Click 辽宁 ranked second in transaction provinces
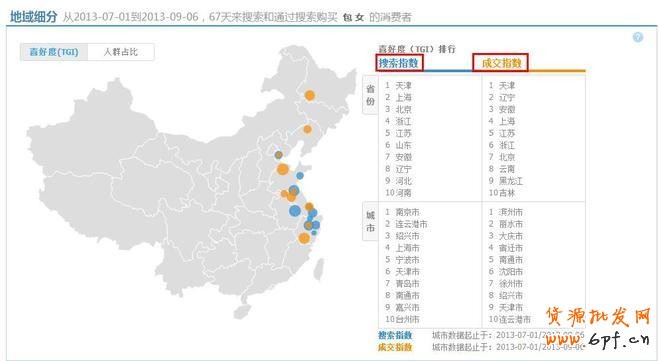The image size is (660, 361). pyautogui.click(x=507, y=98)
